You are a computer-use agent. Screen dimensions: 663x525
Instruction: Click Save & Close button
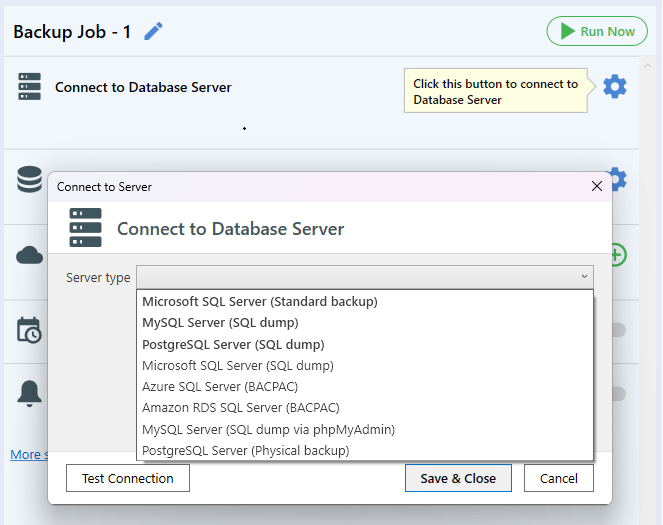[x=458, y=478]
